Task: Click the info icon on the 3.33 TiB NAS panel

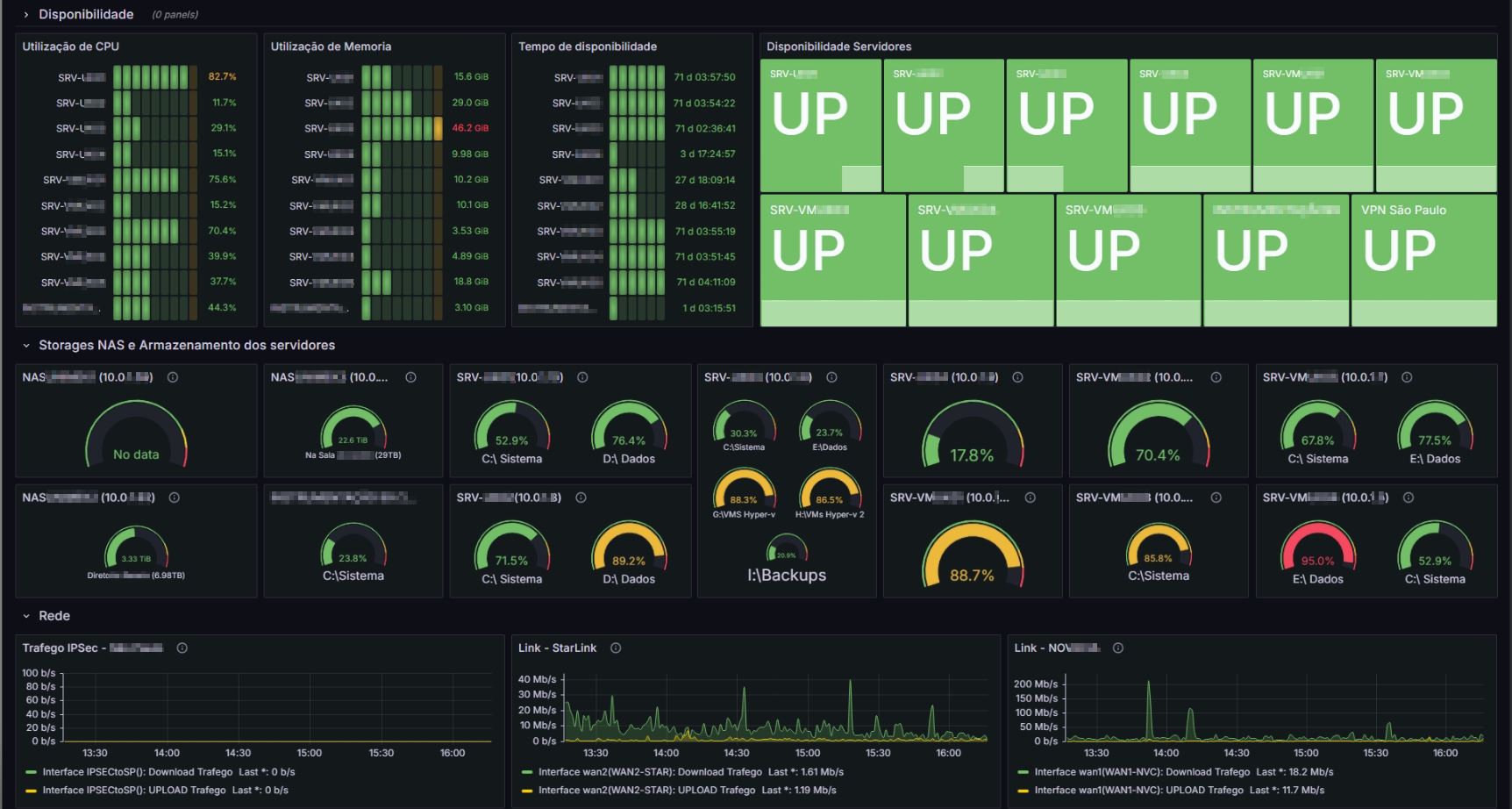Action: 173,498
